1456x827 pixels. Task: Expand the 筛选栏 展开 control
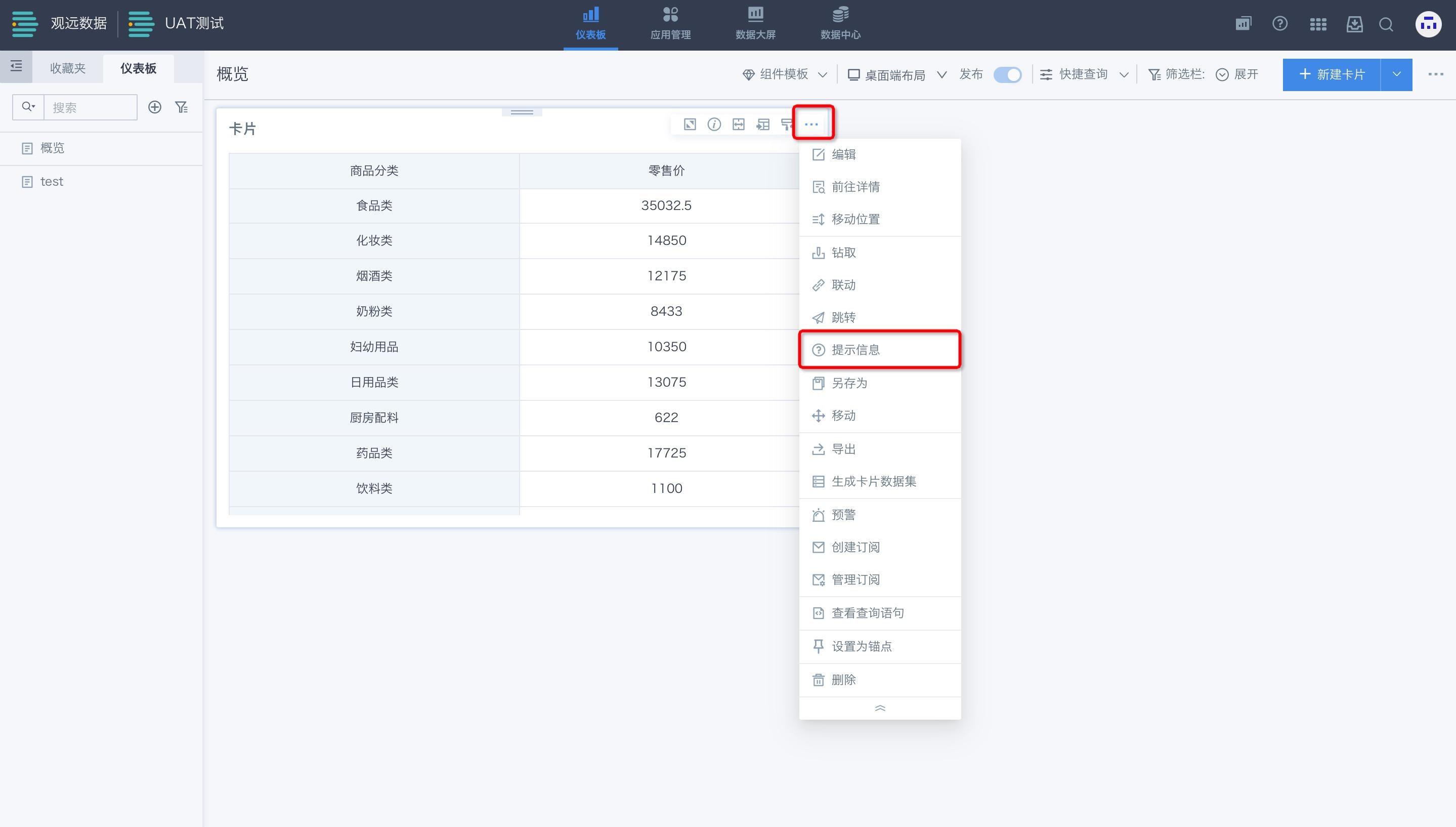[x=1237, y=74]
